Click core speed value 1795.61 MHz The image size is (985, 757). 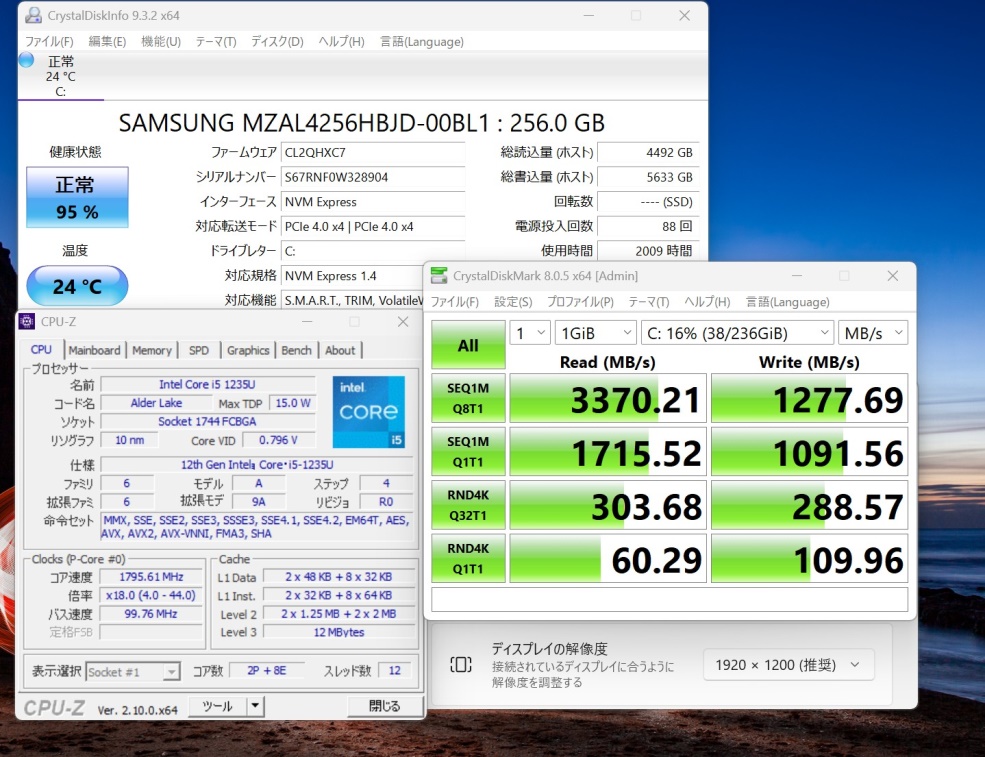click(x=151, y=577)
